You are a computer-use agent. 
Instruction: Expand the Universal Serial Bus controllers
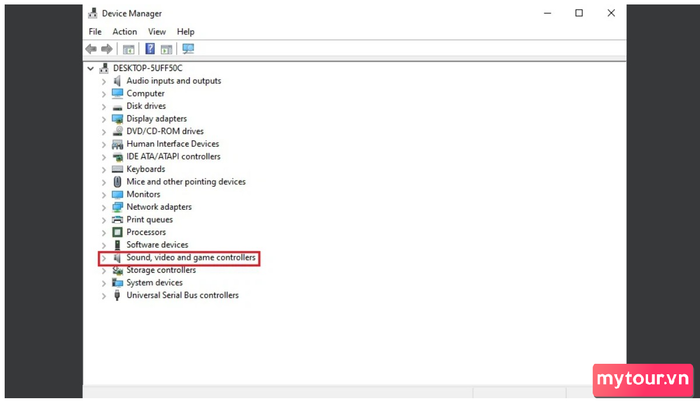pos(104,296)
